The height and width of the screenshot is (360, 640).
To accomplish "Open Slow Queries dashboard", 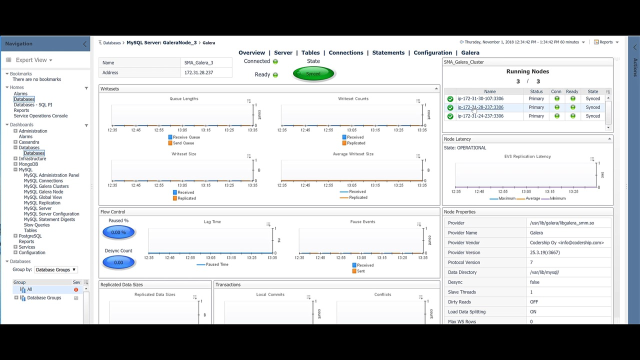I will point(37,225).
